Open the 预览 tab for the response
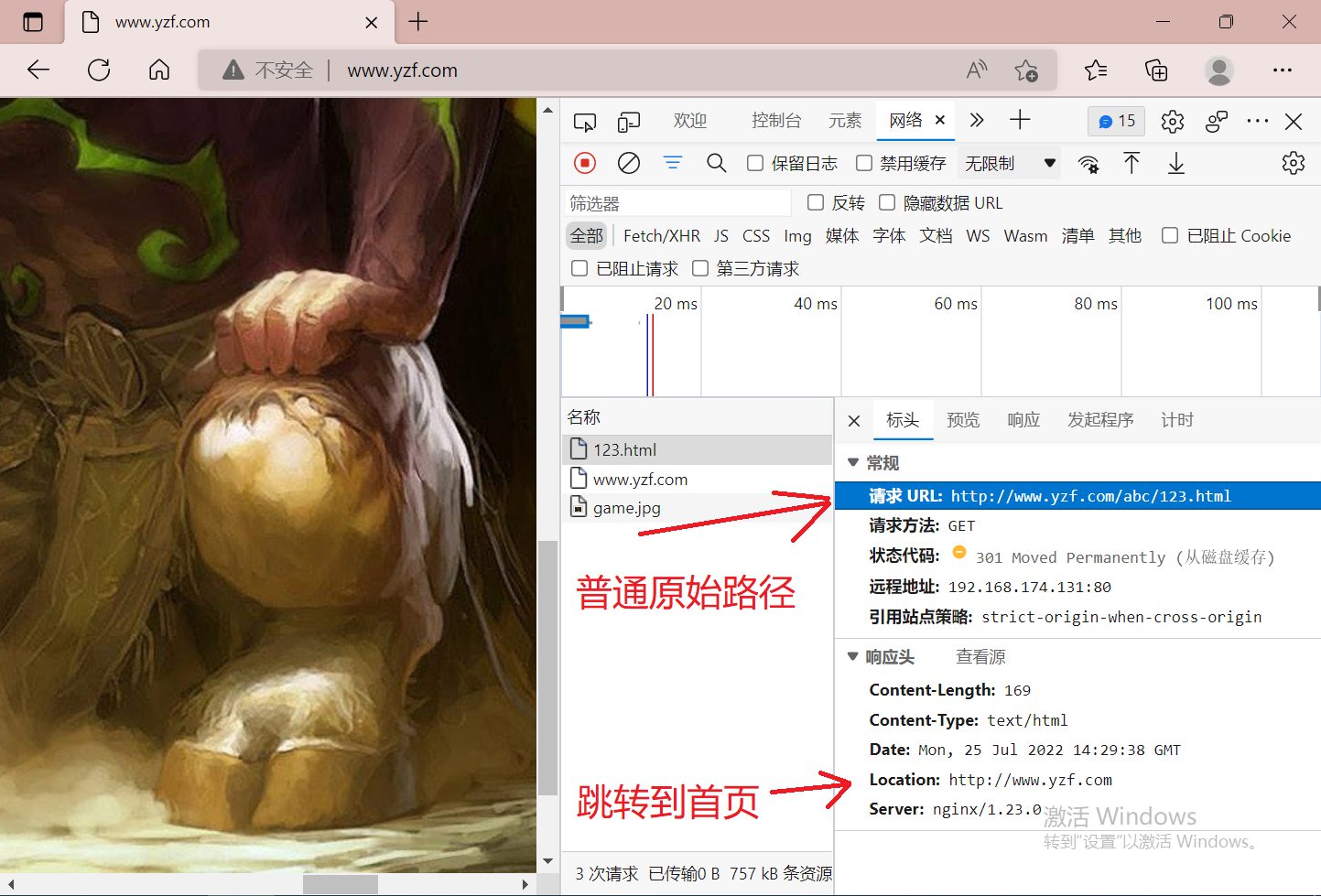 point(962,420)
